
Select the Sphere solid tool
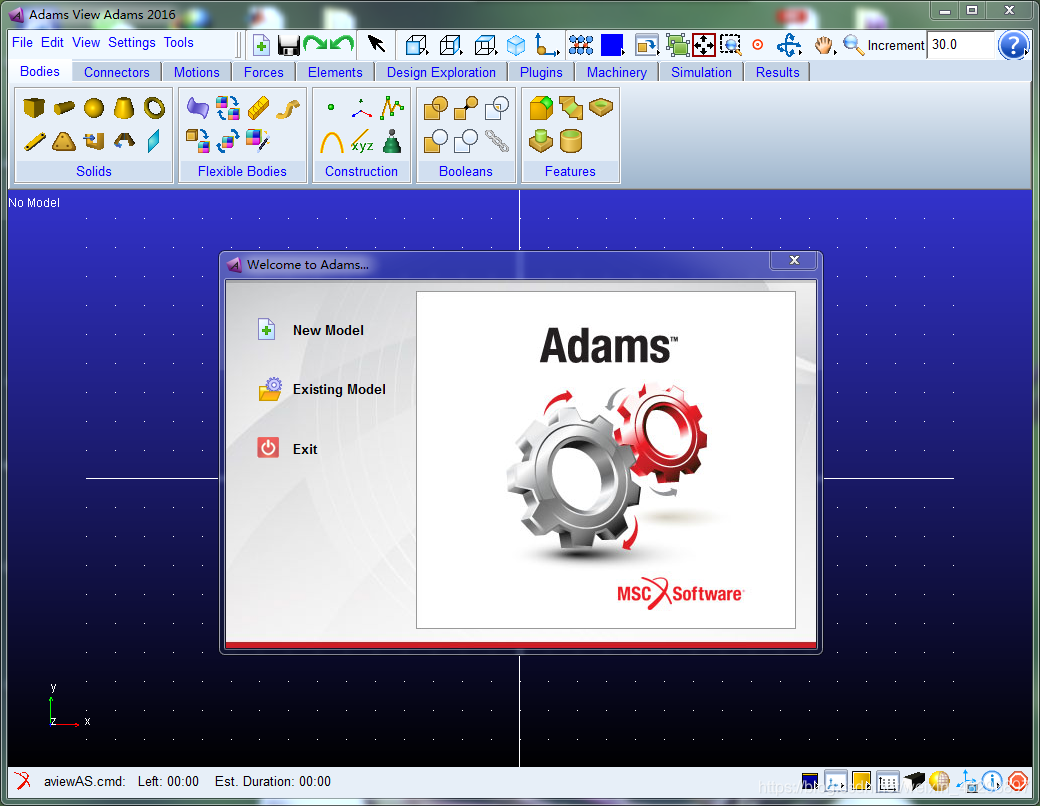(x=94, y=107)
